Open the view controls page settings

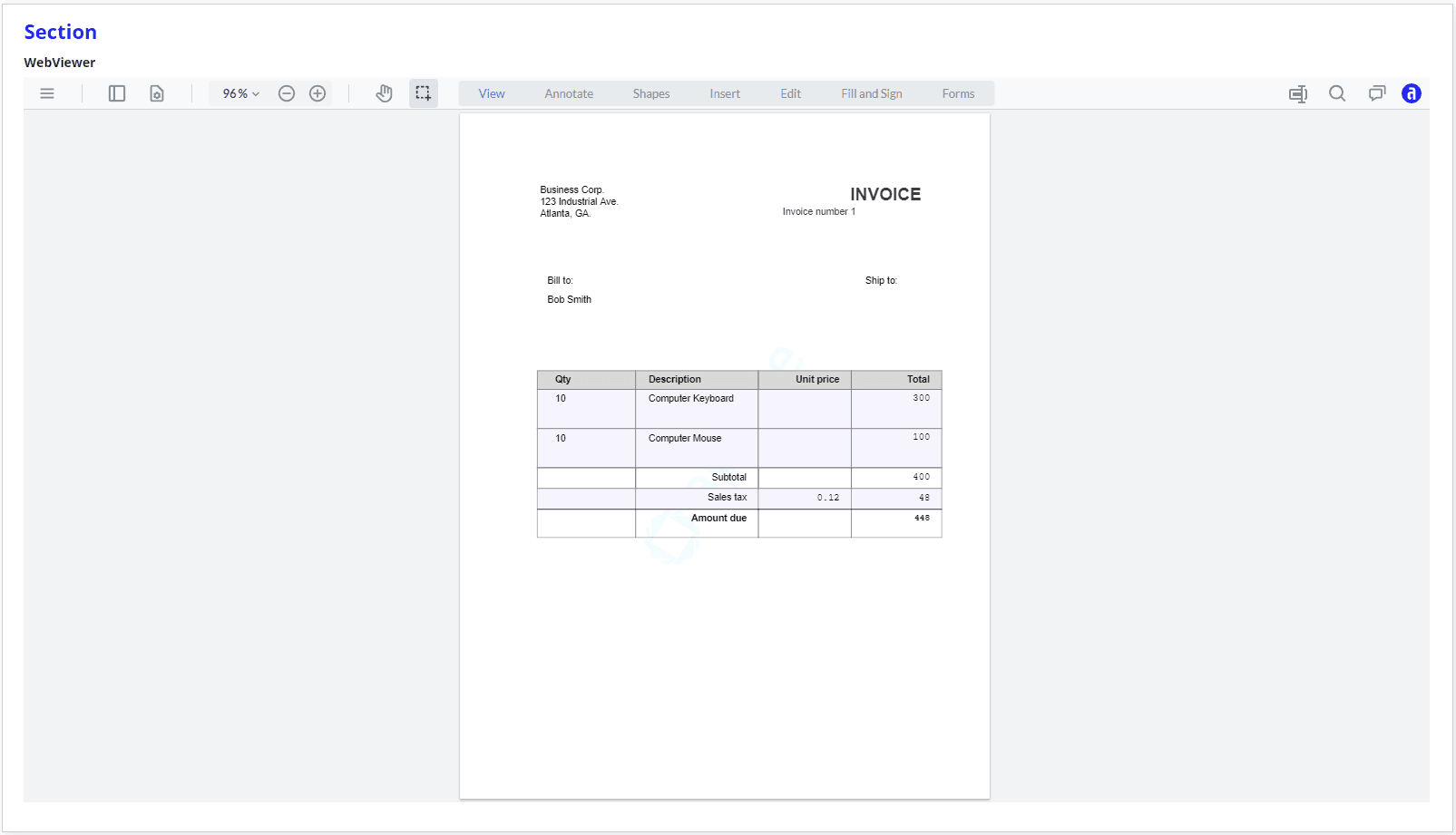click(x=157, y=93)
